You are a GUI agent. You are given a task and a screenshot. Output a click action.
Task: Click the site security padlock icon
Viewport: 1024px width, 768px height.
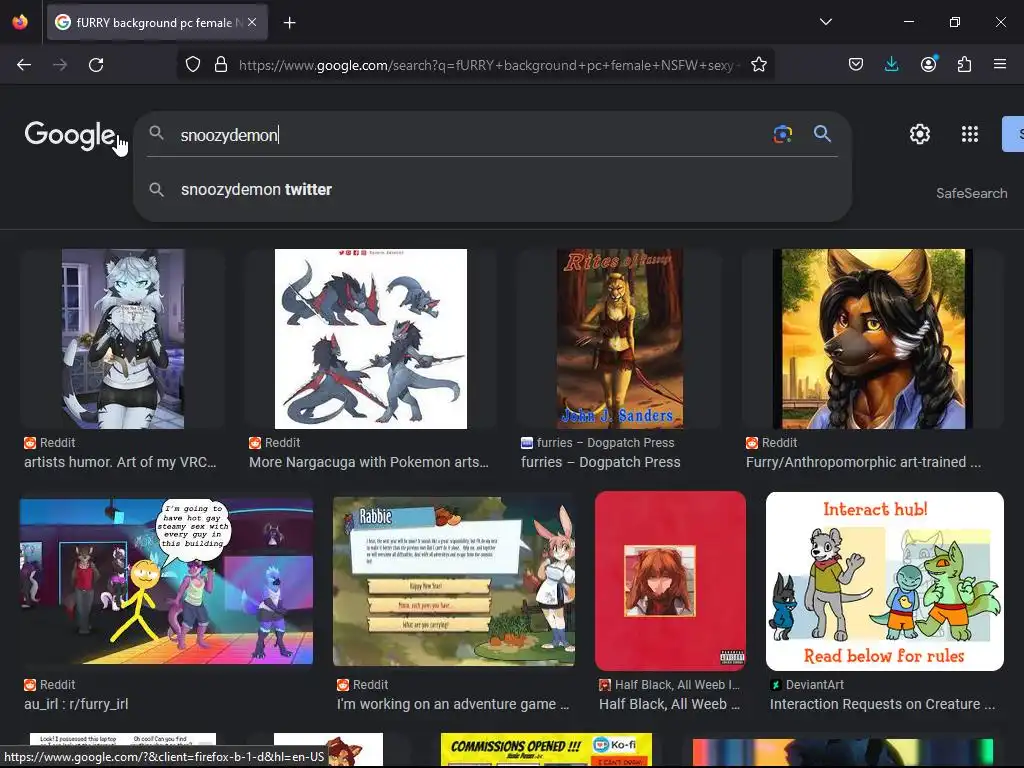(221, 65)
